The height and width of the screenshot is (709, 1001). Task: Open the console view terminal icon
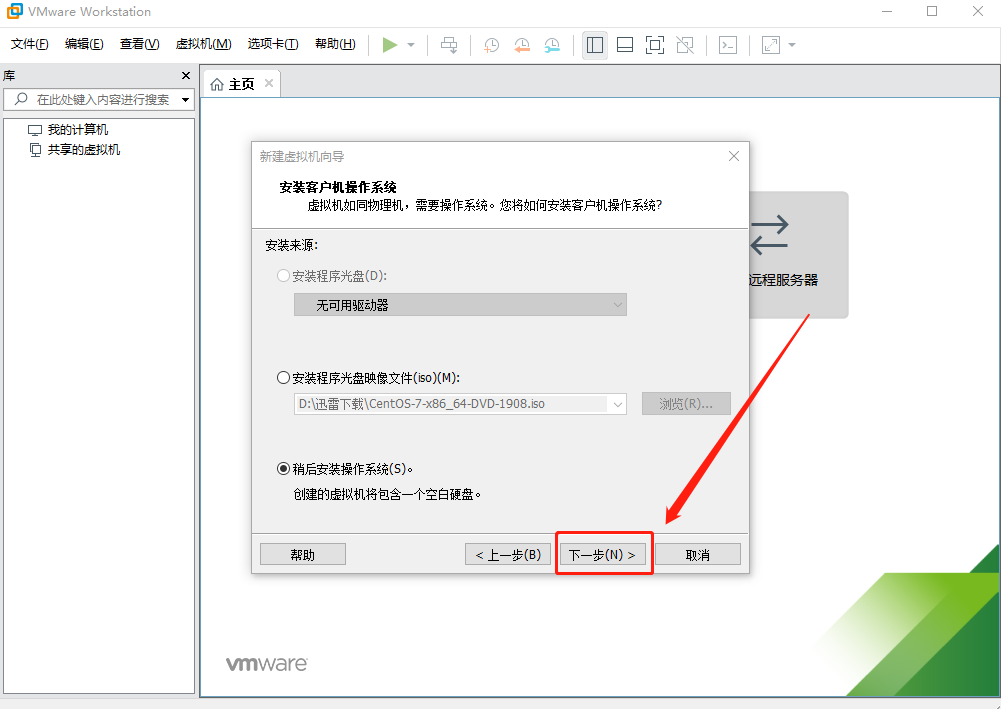pyautogui.click(x=728, y=45)
